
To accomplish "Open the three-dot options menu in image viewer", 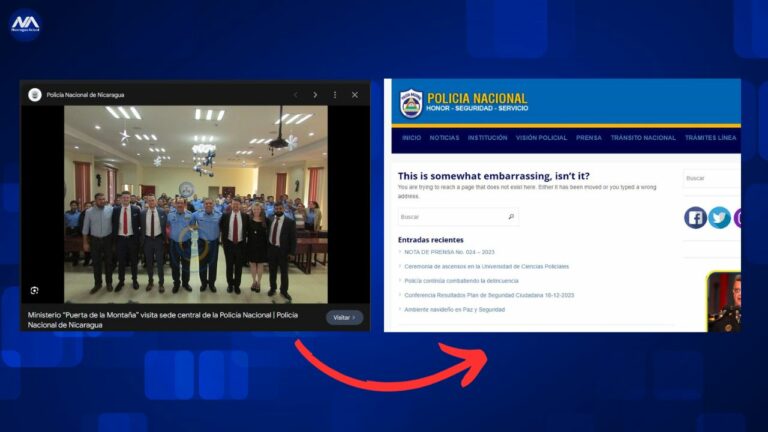I will [335, 95].
